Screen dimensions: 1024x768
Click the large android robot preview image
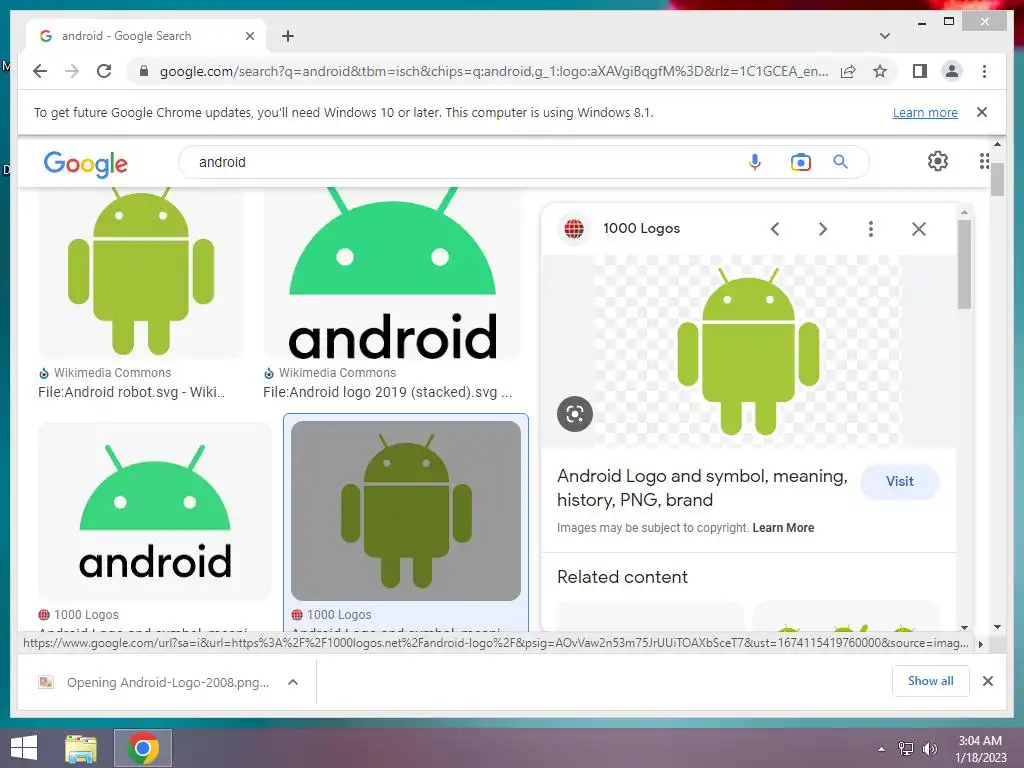748,351
